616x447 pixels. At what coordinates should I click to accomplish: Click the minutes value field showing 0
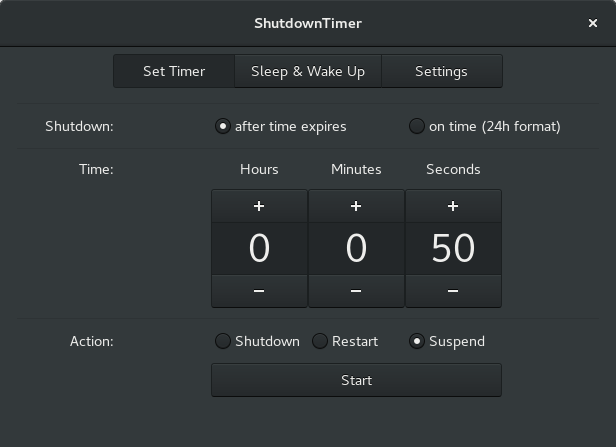(356, 248)
